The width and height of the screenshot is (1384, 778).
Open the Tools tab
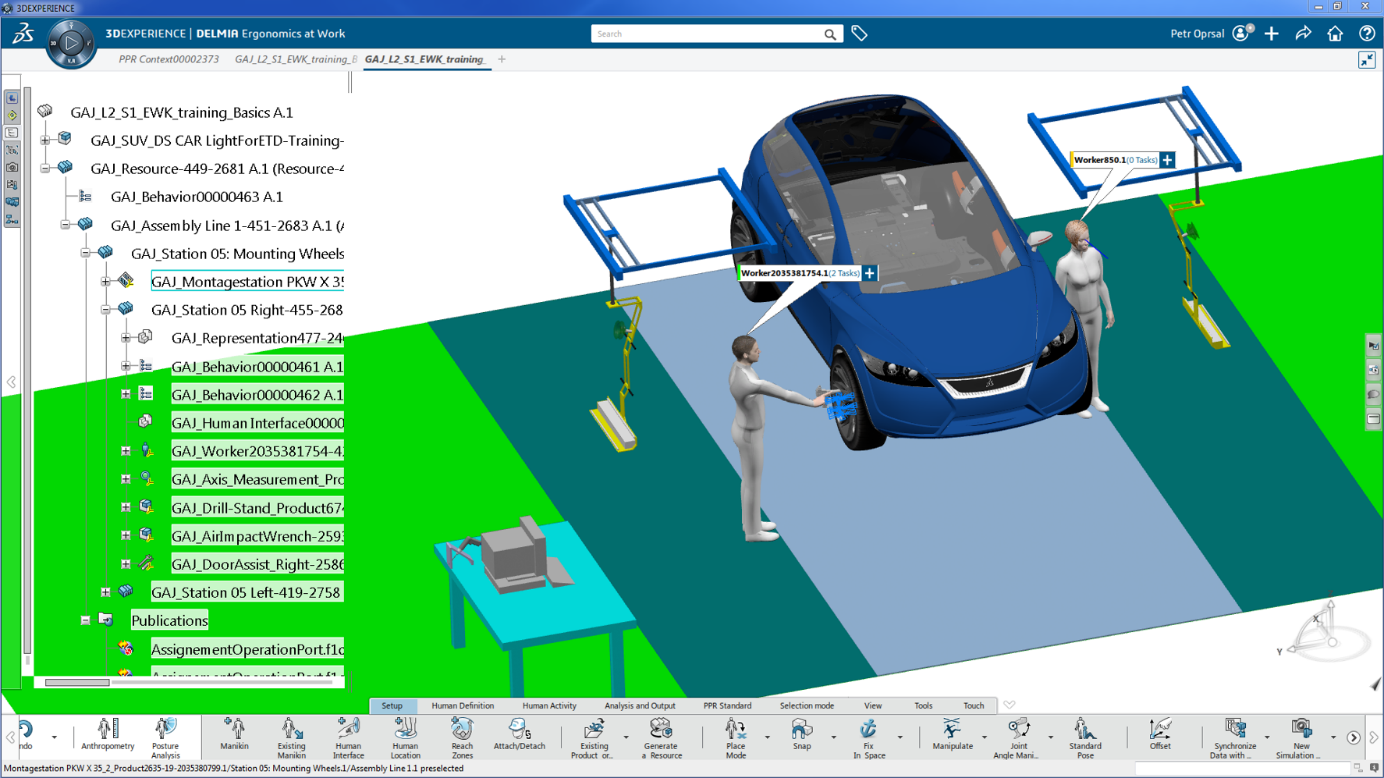(923, 706)
